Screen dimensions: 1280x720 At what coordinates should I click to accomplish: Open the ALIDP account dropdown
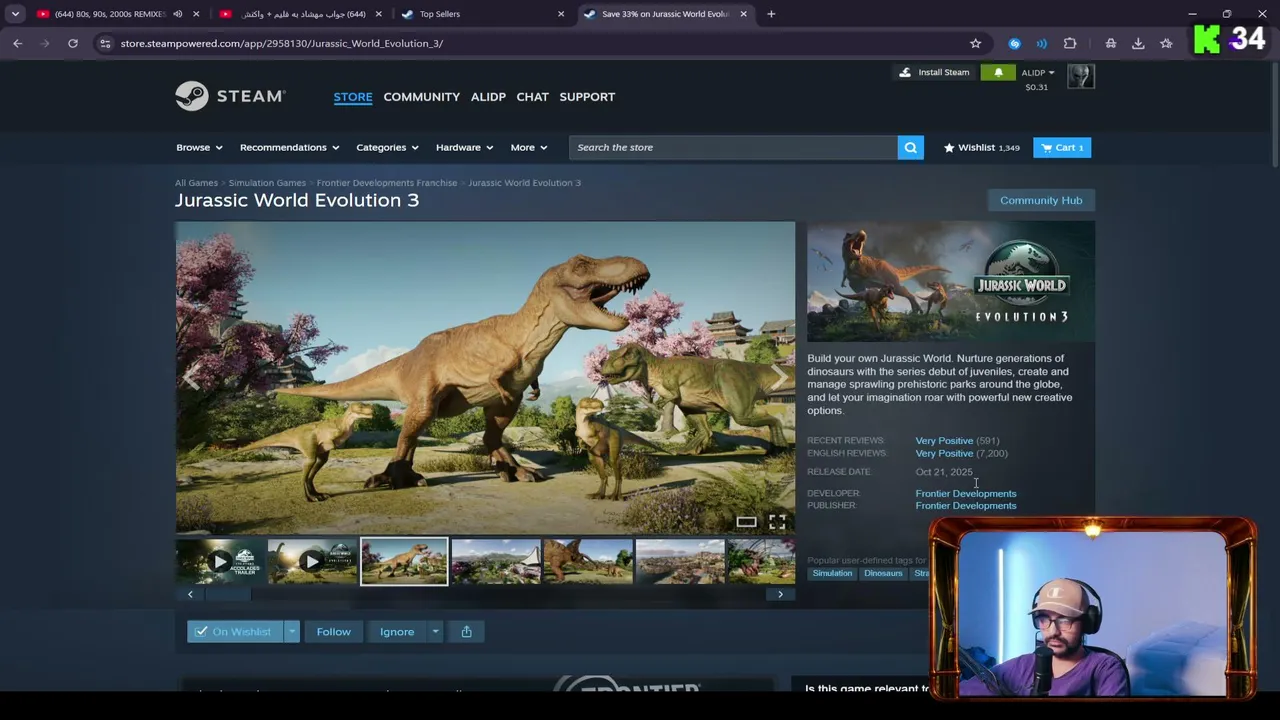coord(1037,73)
